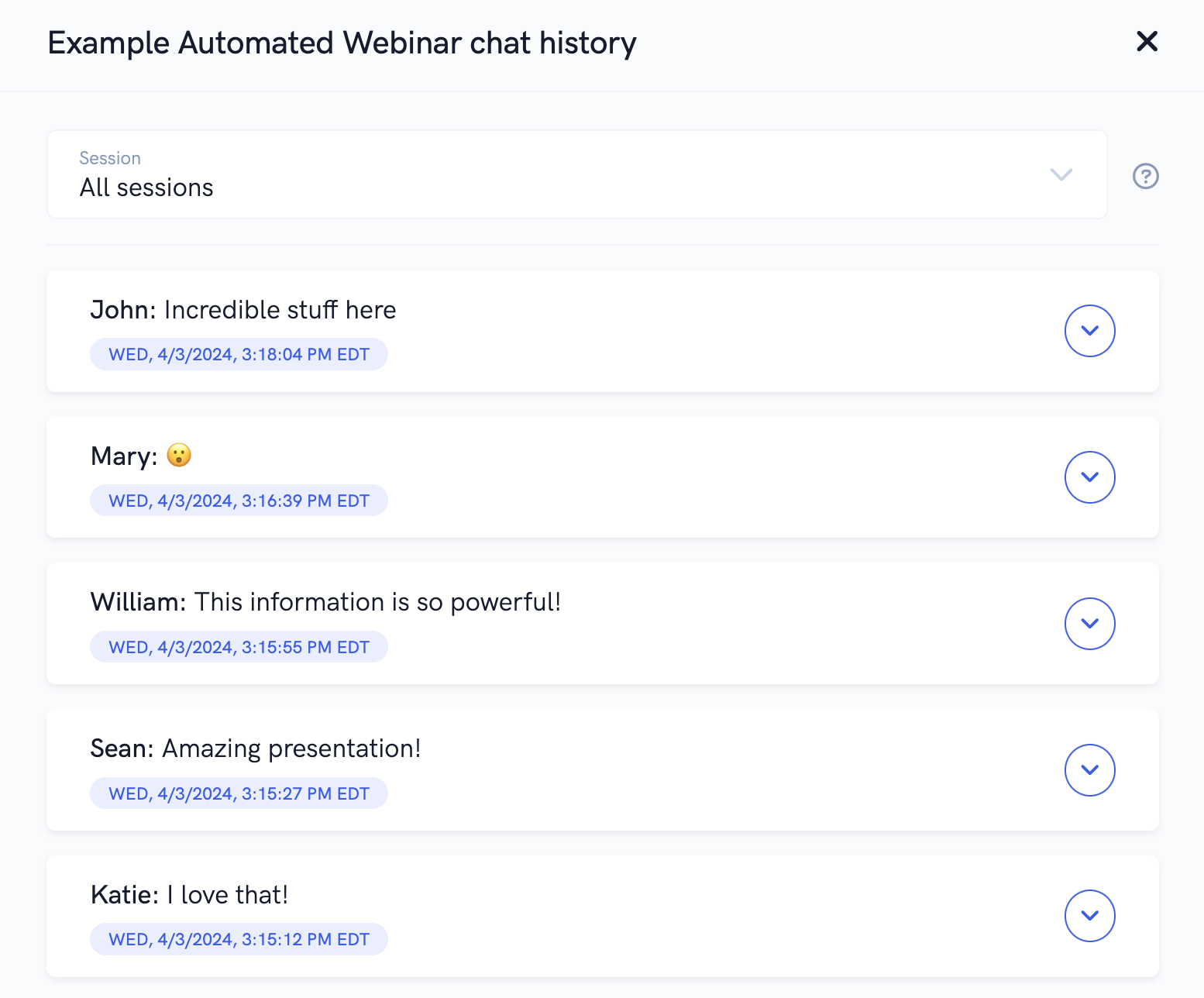Click John's 3:18:04 PM timestamp badge

click(239, 355)
